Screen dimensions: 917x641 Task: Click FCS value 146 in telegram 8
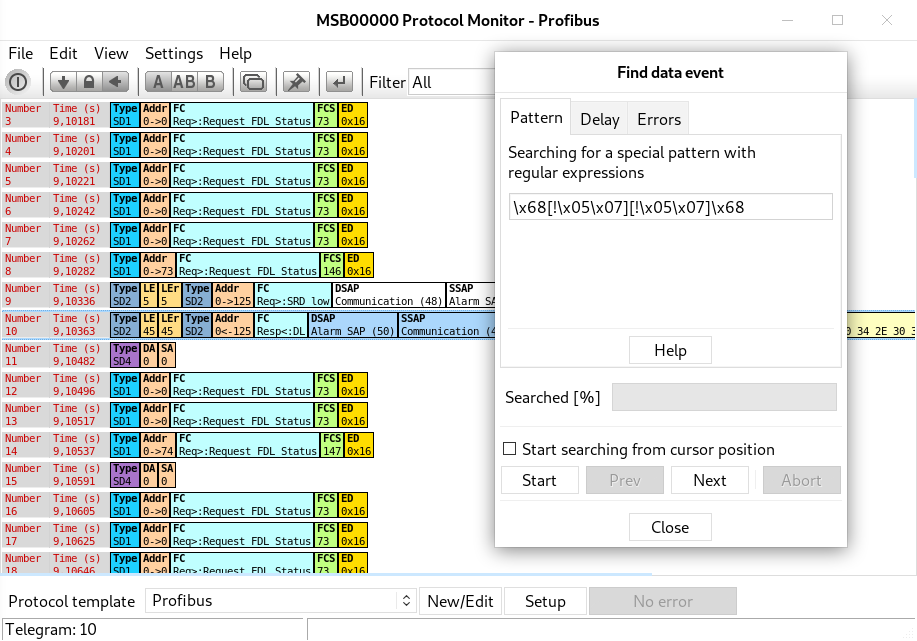332,271
